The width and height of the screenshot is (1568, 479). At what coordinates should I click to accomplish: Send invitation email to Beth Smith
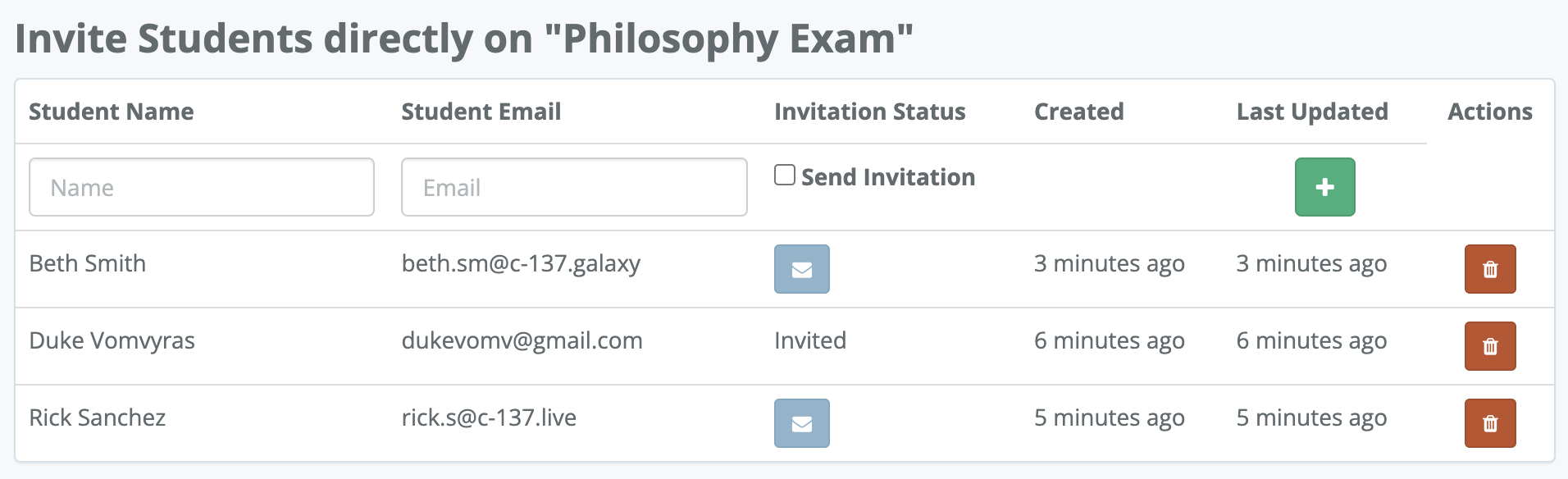pos(801,269)
